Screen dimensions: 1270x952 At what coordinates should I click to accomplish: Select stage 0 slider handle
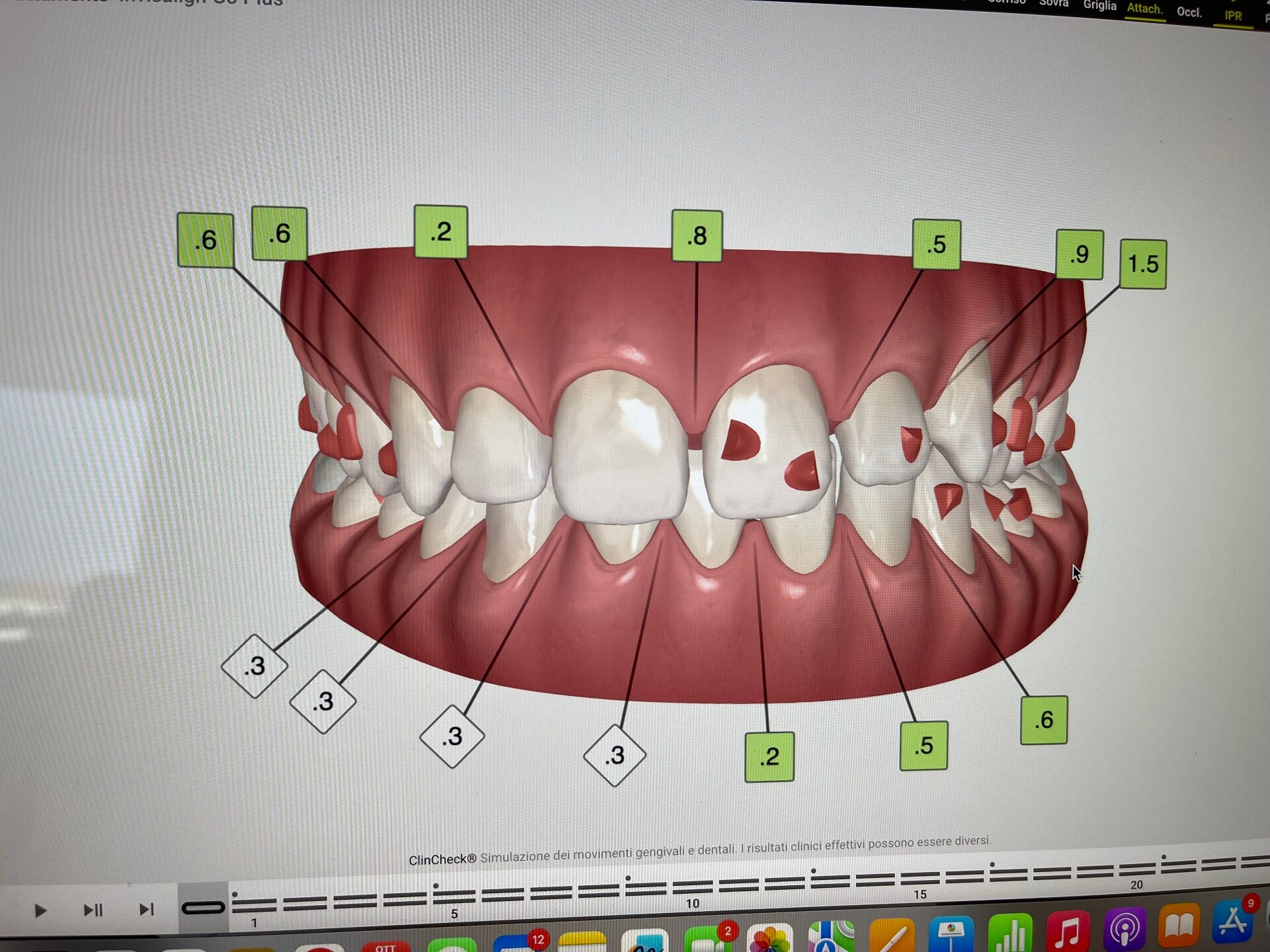203,908
